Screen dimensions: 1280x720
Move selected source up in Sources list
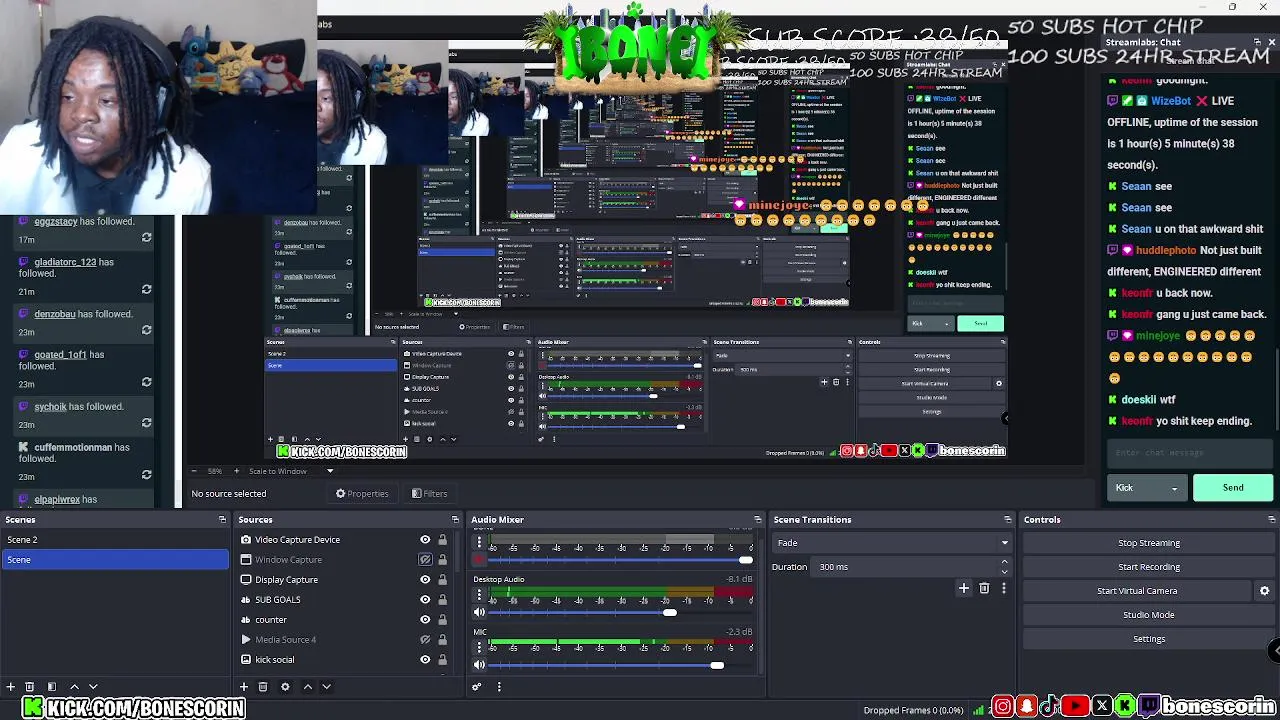(307, 687)
